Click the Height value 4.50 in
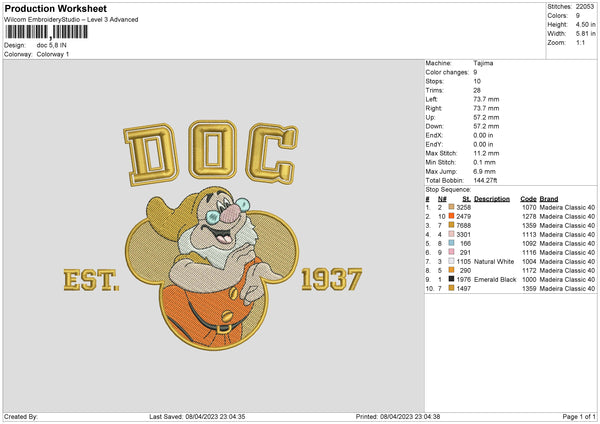The width and height of the screenshot is (600, 424). click(585, 24)
